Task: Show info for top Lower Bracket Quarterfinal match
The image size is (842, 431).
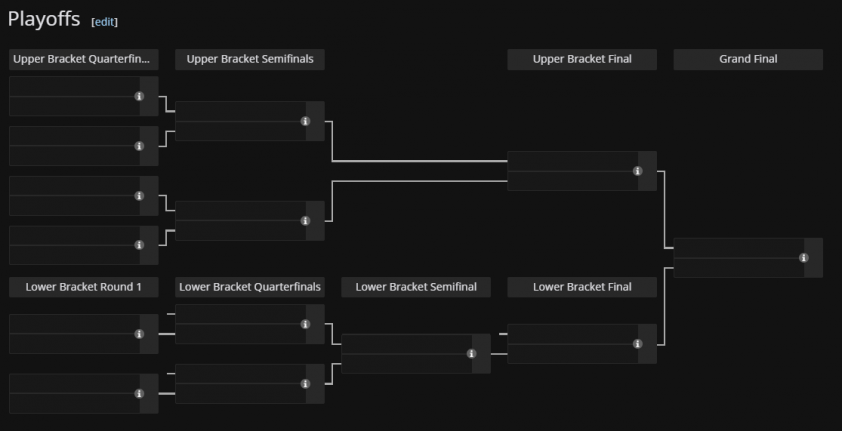Action: pos(306,324)
